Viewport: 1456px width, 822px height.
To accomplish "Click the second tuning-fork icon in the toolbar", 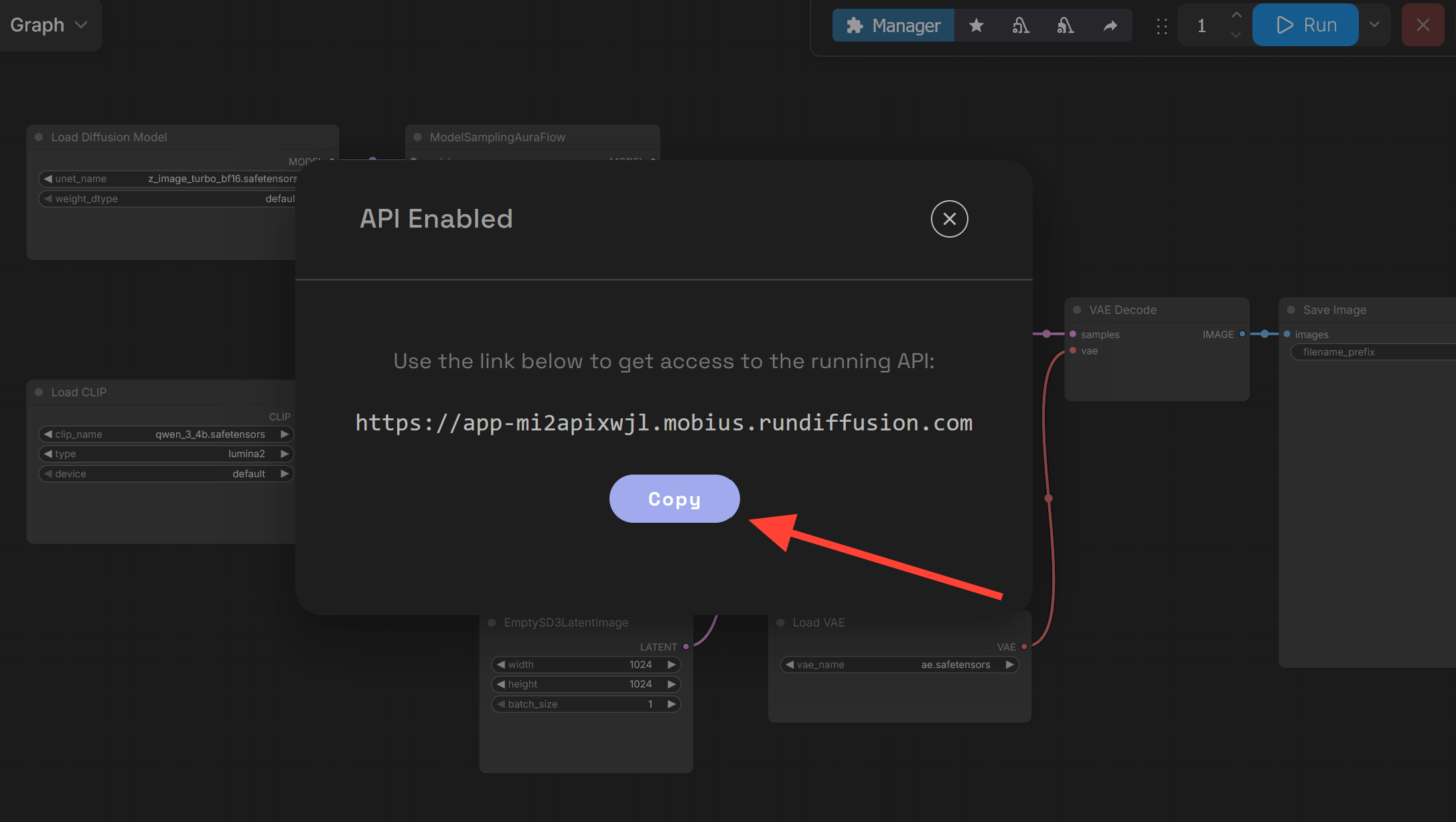I will [1066, 25].
